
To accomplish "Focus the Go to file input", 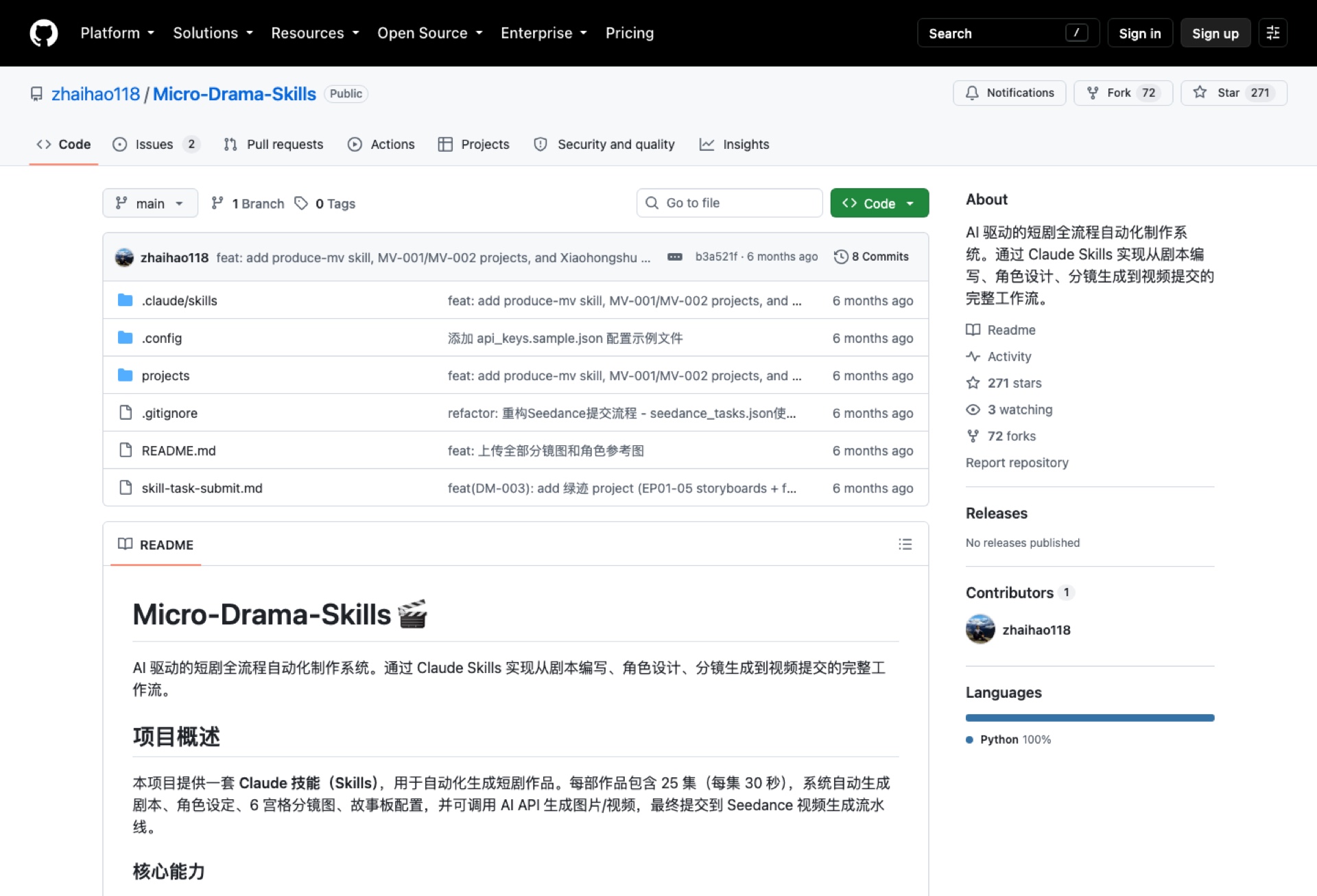I will [730, 203].
